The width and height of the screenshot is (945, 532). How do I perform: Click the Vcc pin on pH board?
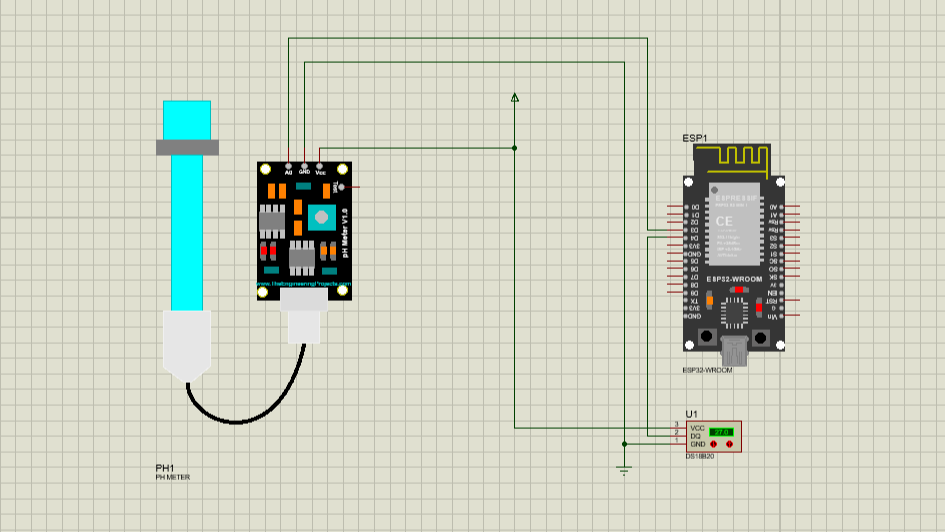click(x=320, y=166)
